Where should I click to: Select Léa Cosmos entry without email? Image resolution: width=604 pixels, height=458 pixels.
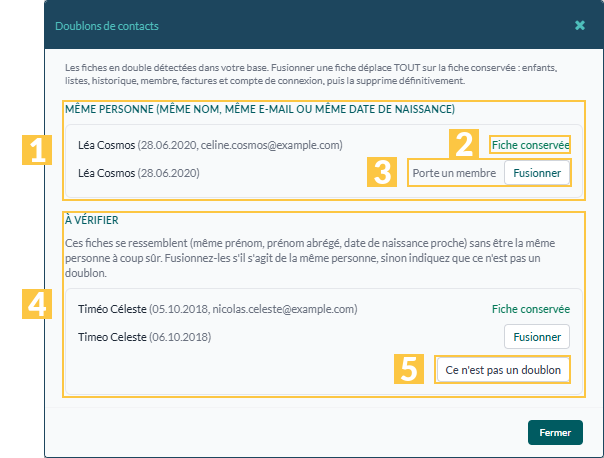(139, 173)
